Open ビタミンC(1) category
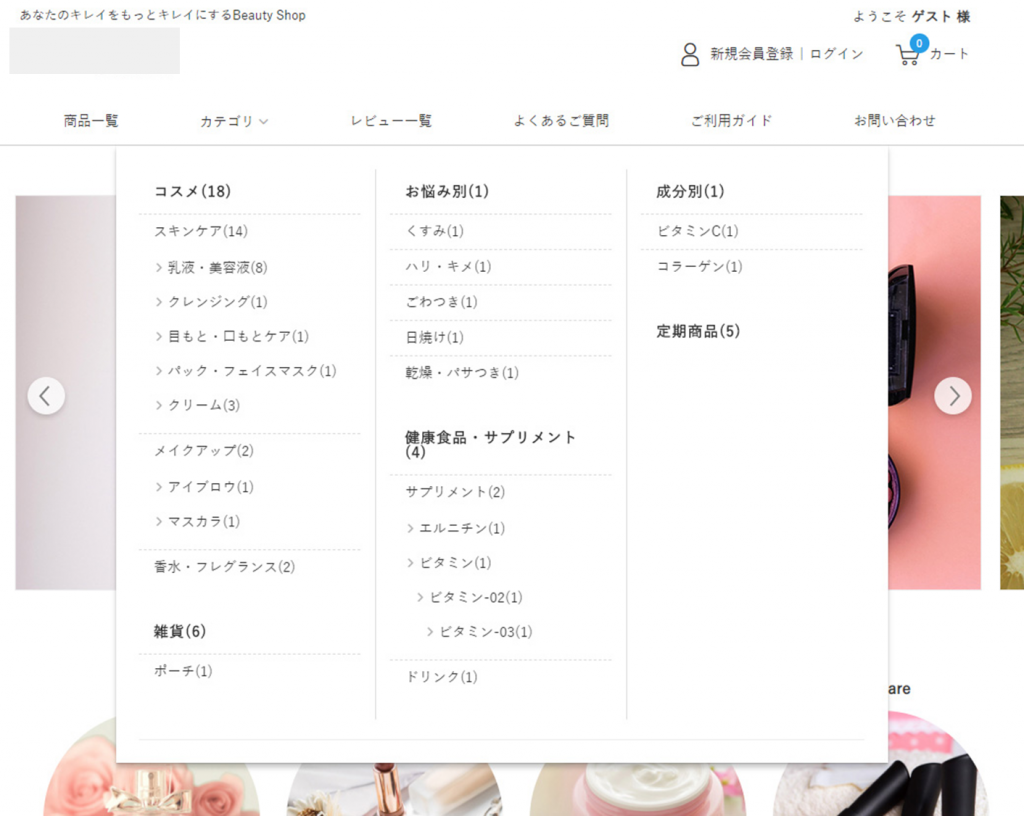Image resolution: width=1024 pixels, height=816 pixels. 697,231
